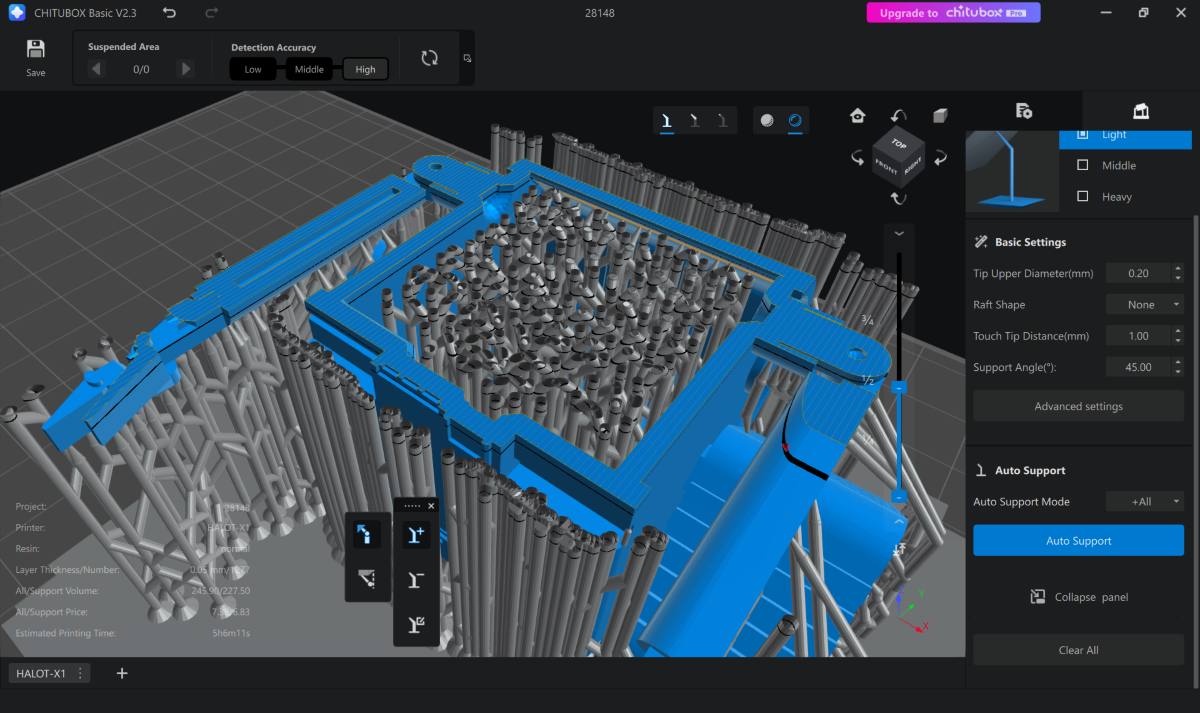
Task: Click Advanced settings button
Action: coord(1078,406)
